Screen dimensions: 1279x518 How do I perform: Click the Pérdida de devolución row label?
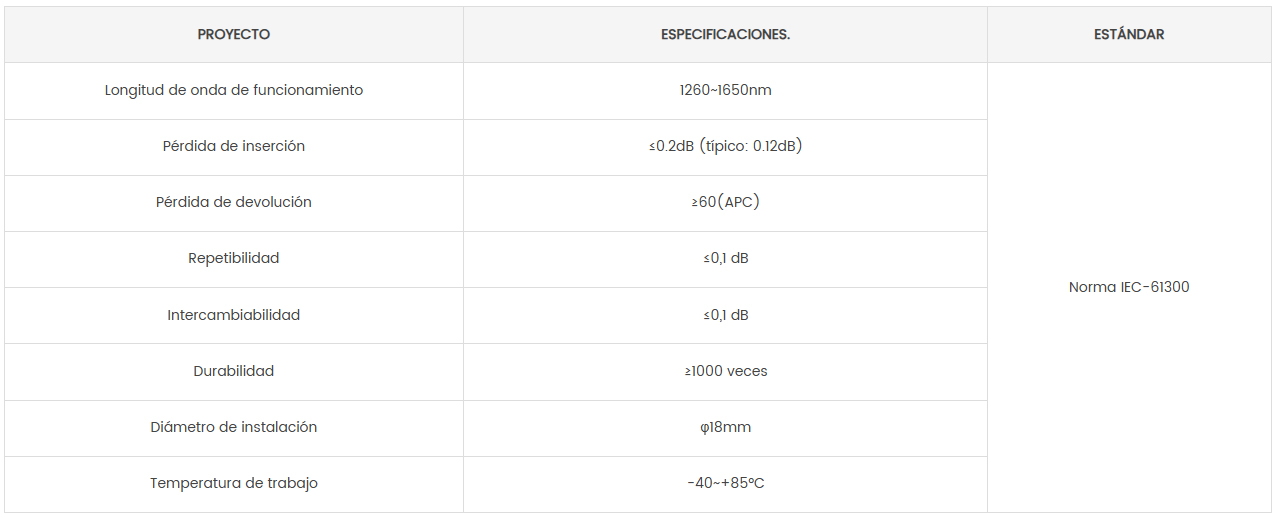pos(234,203)
